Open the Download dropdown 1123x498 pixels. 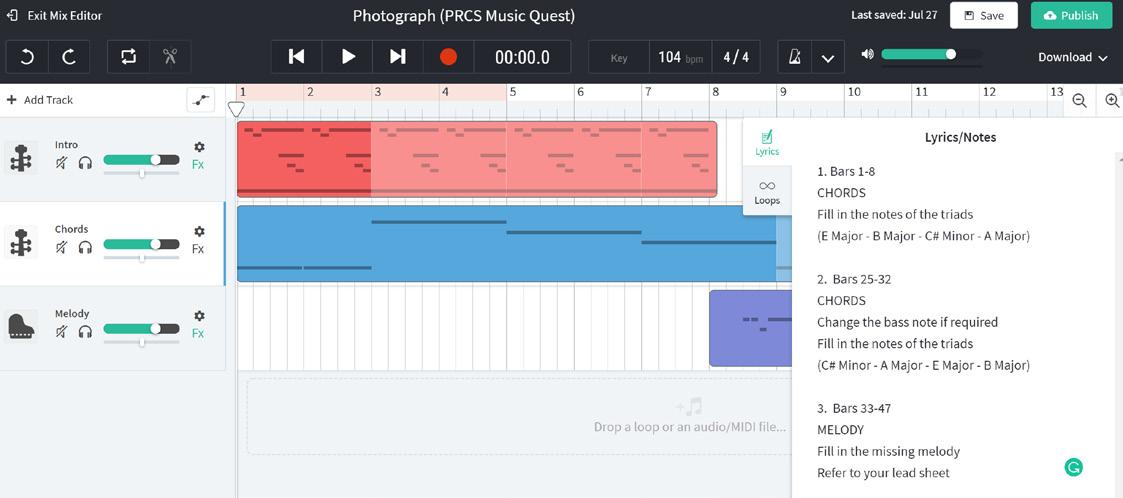coord(1072,57)
